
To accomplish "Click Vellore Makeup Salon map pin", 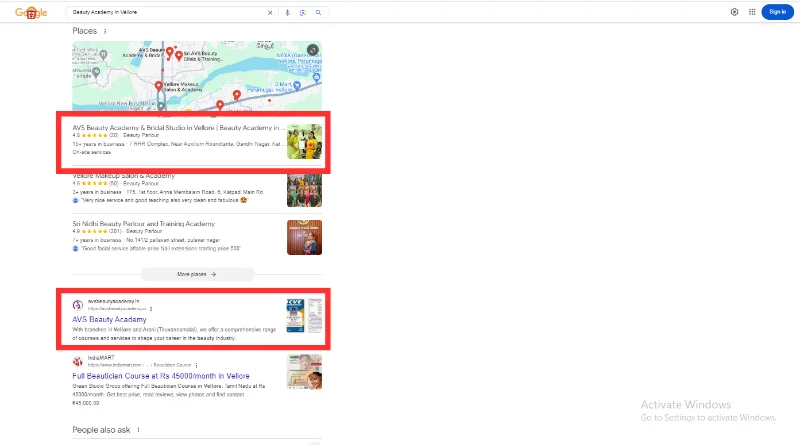I will coord(159,86).
